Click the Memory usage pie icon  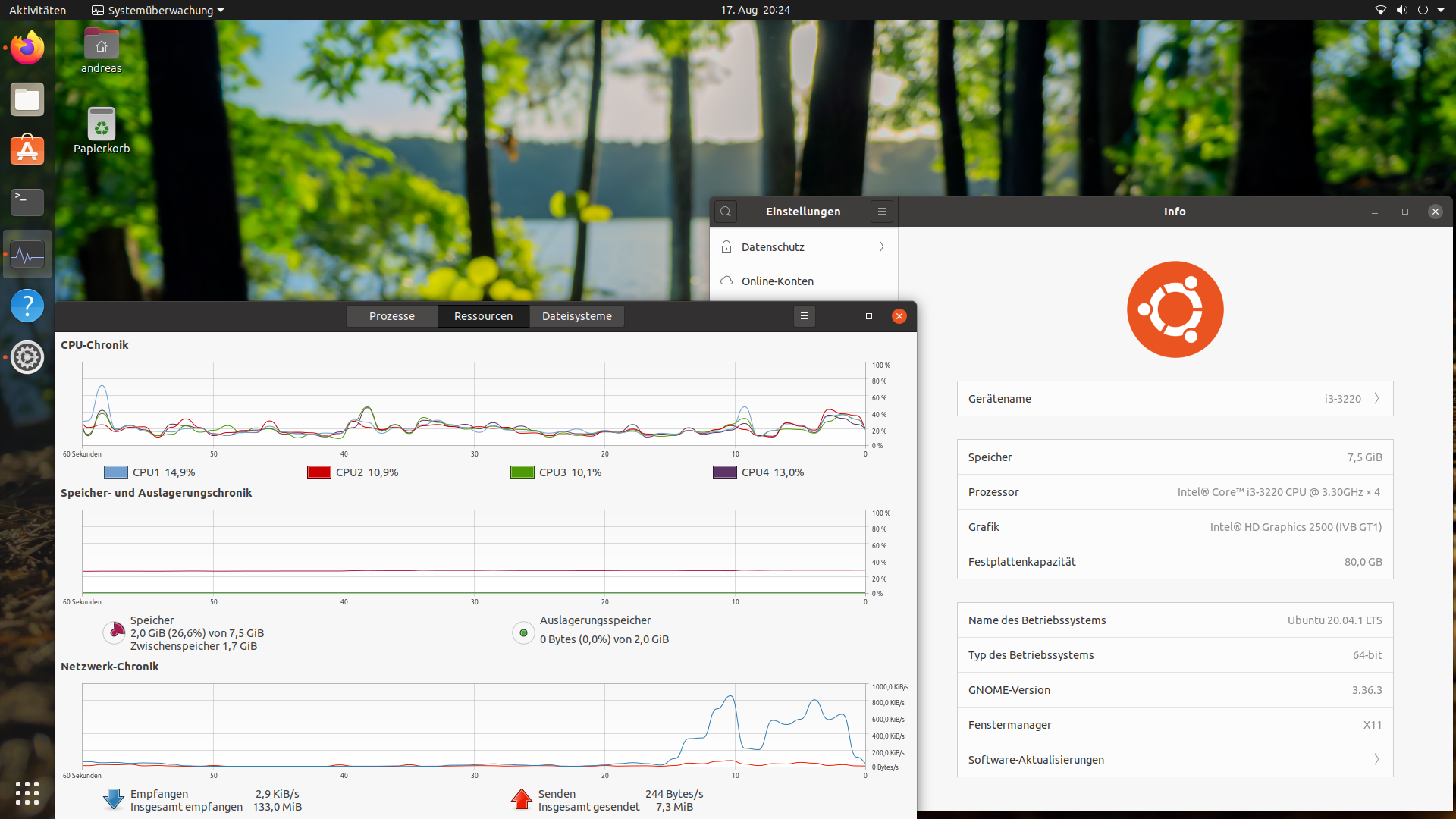114,632
